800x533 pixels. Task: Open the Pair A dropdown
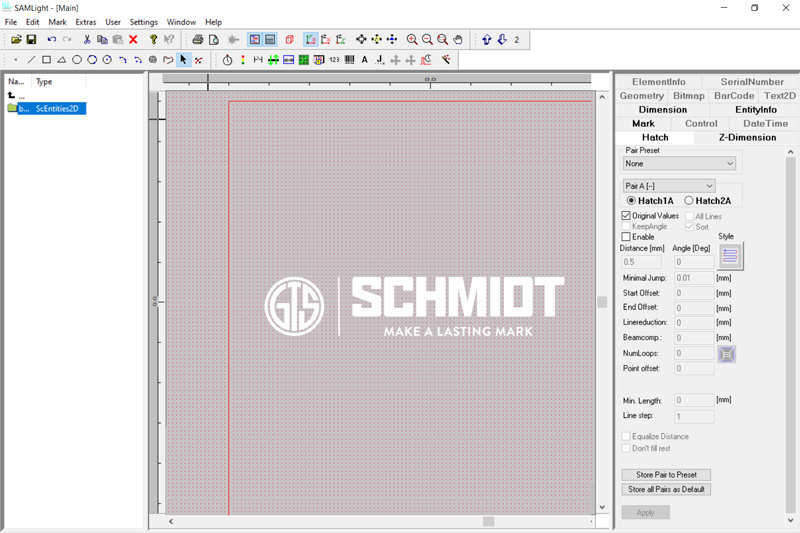(x=669, y=186)
